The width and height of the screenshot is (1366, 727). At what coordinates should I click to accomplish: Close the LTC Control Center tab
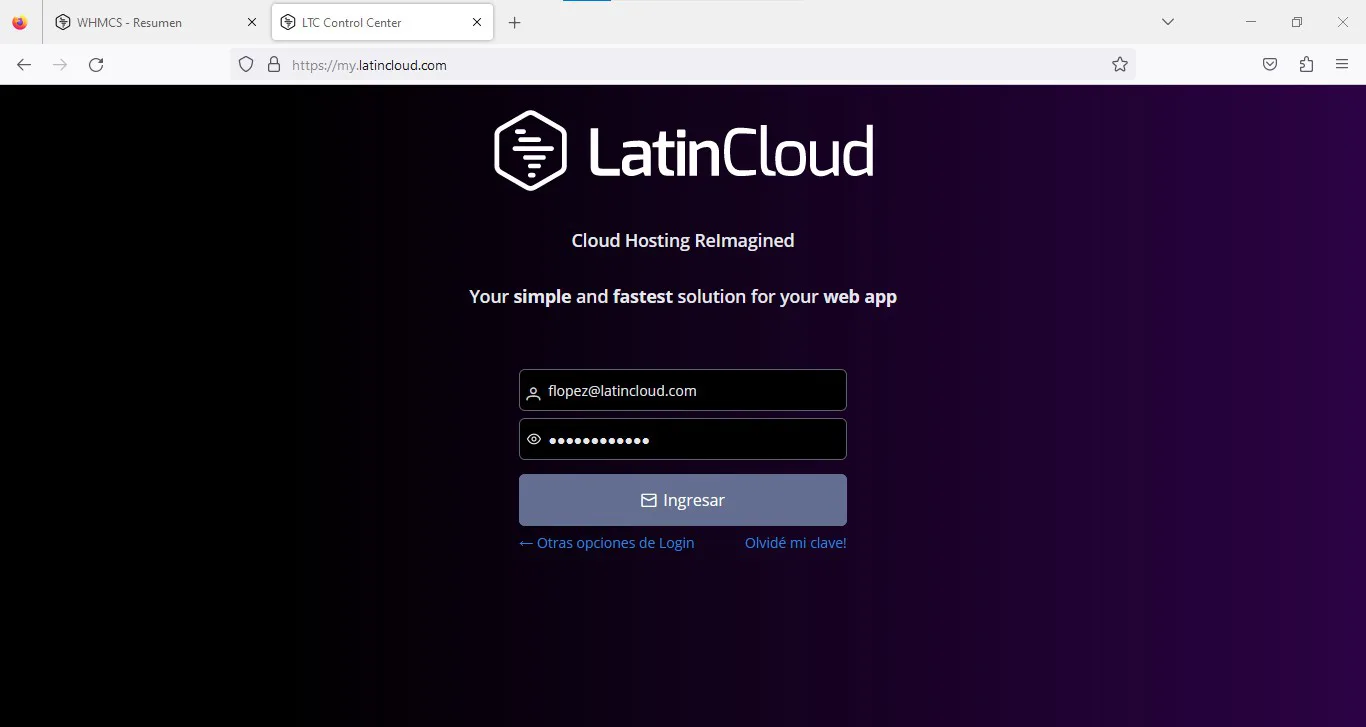pos(477,22)
